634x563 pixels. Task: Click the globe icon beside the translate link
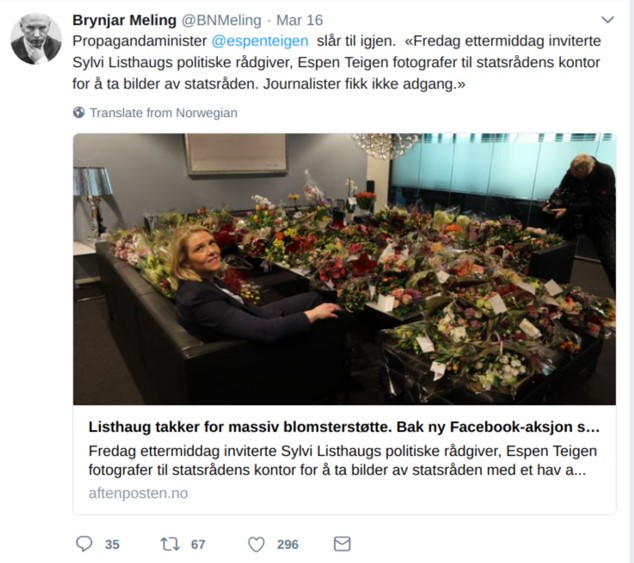[x=79, y=113]
